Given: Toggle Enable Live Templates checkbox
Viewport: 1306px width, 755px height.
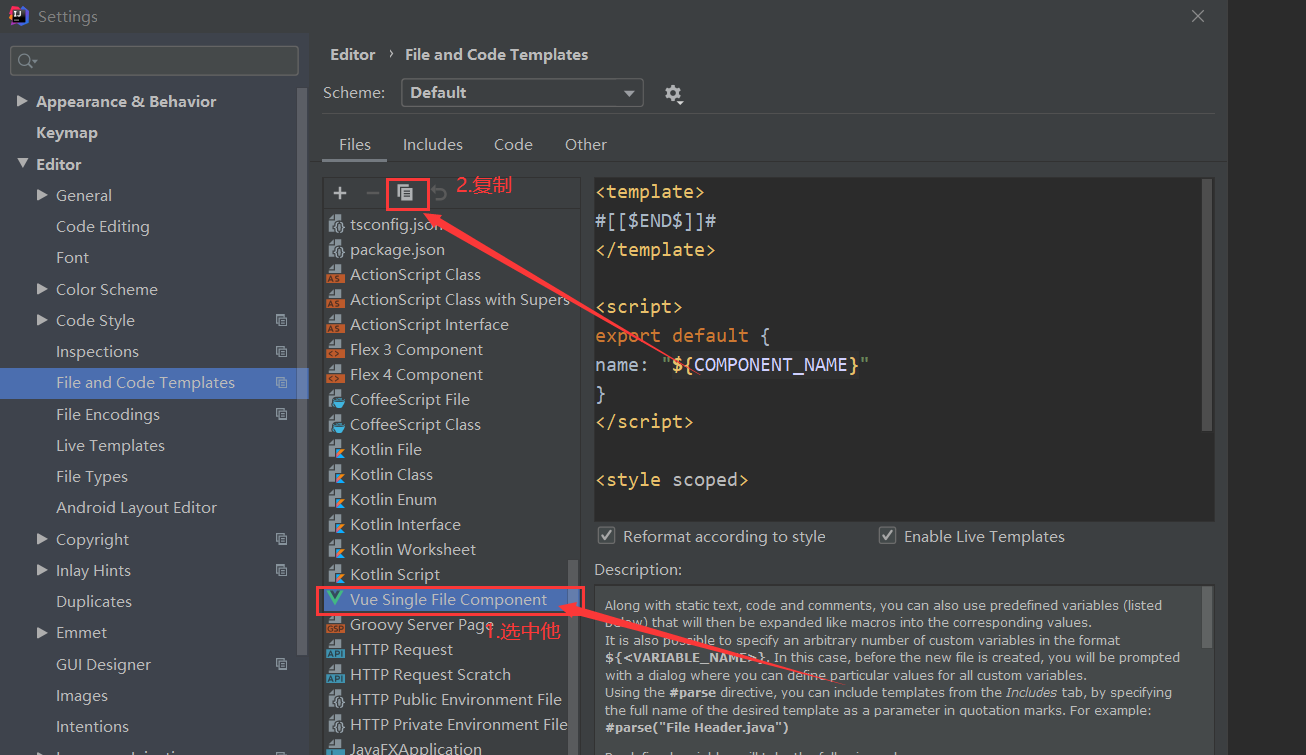Looking at the screenshot, I should (887, 536).
